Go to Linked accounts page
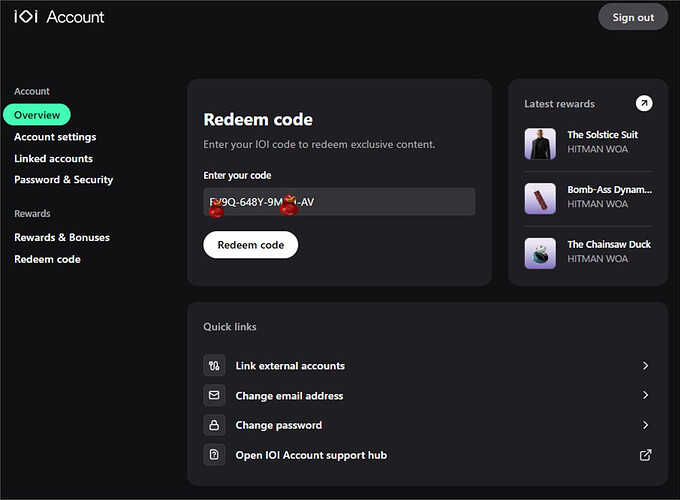680x500 pixels. pos(53,159)
